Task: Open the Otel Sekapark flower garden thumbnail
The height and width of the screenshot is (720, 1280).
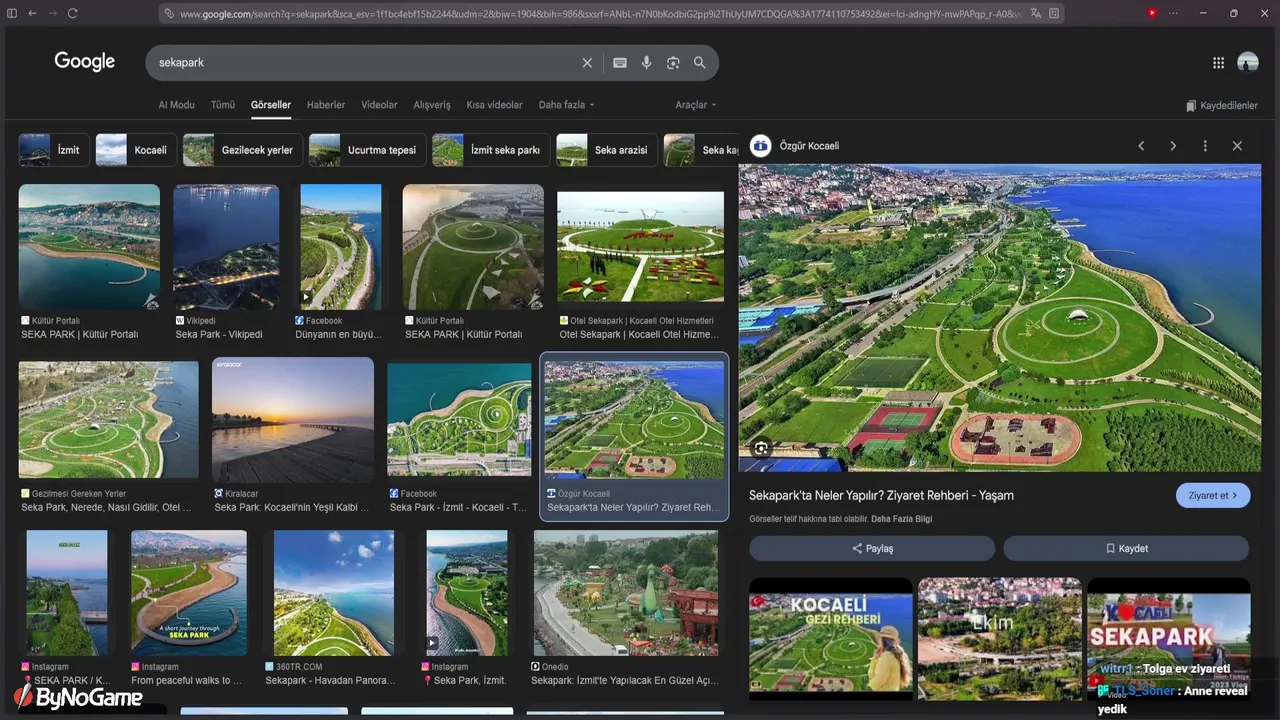Action: 640,247
